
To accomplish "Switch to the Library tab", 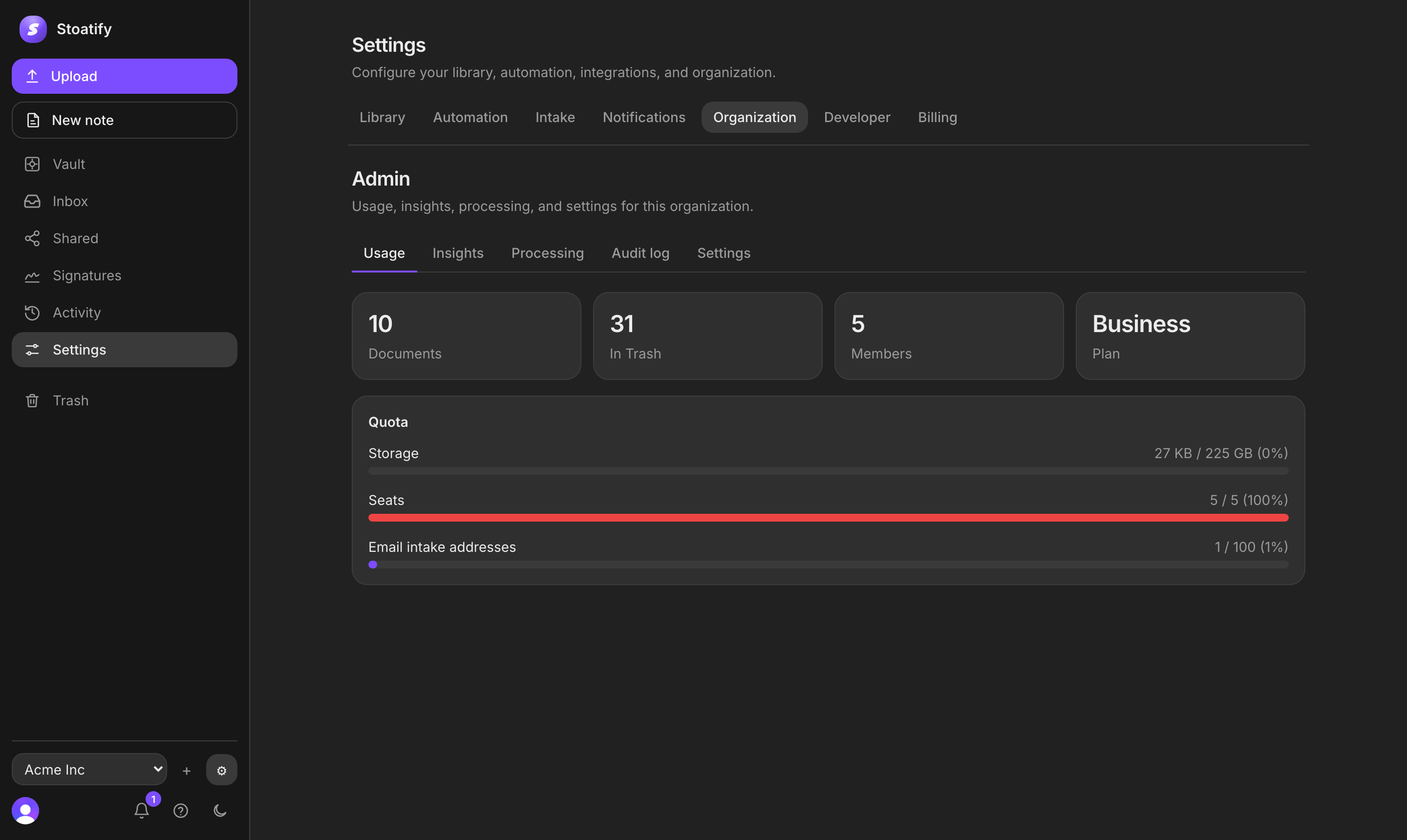I will tap(382, 117).
